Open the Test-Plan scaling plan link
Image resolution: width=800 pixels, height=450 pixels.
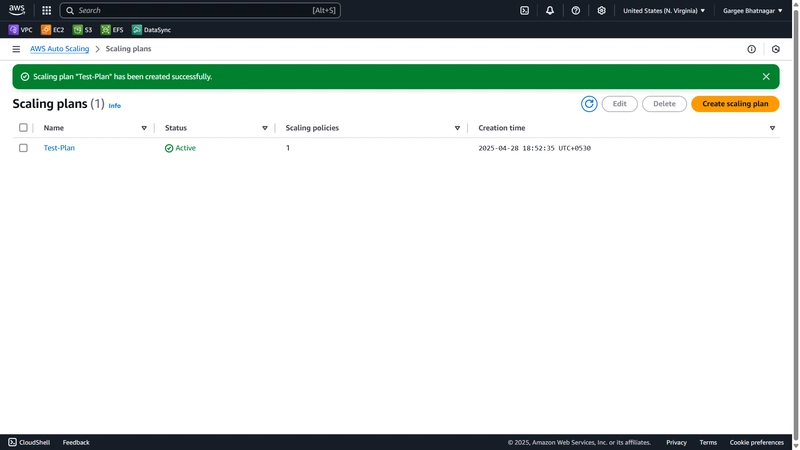coord(59,147)
